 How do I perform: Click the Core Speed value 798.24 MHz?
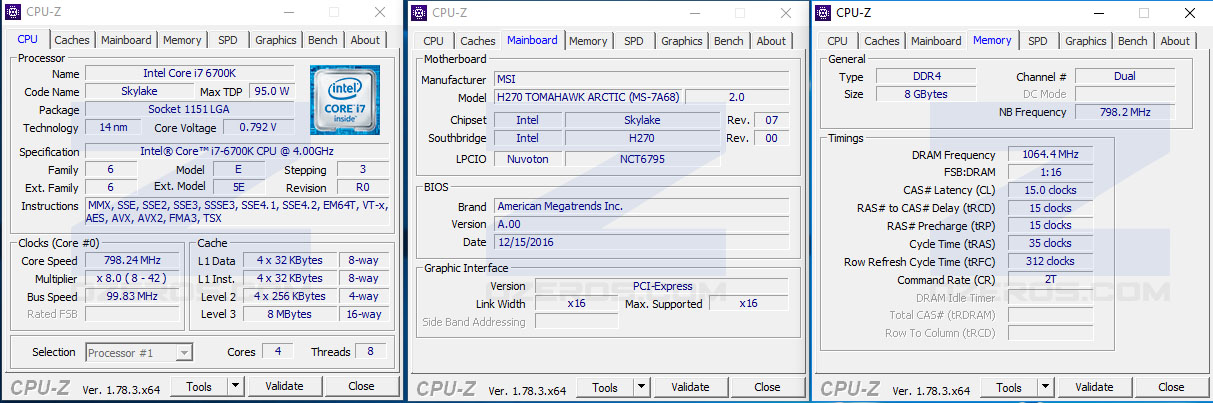tap(133, 260)
